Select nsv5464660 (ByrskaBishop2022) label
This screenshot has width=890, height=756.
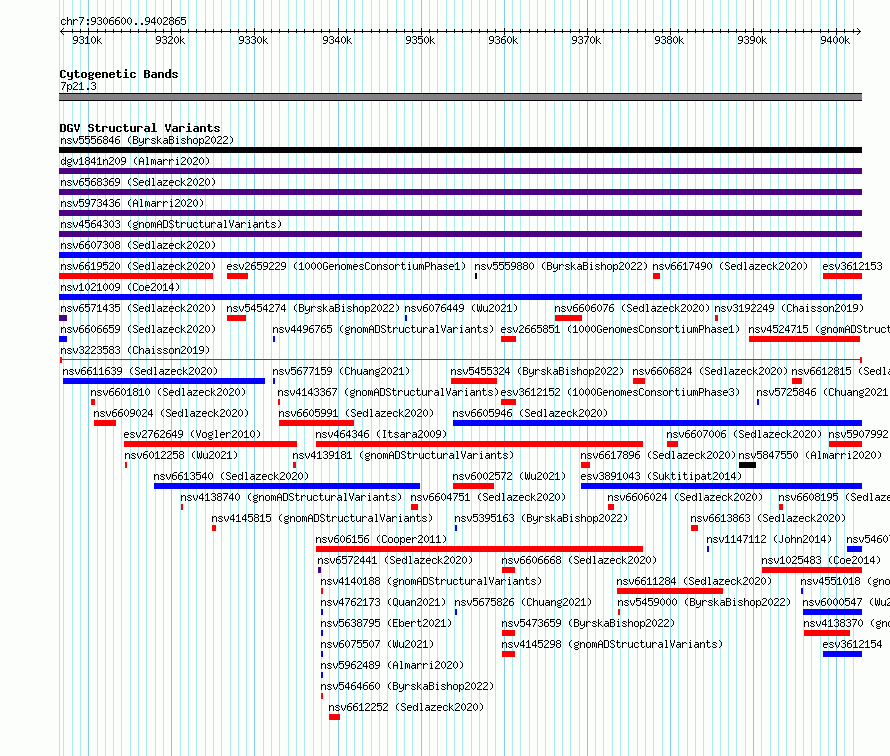(408, 686)
